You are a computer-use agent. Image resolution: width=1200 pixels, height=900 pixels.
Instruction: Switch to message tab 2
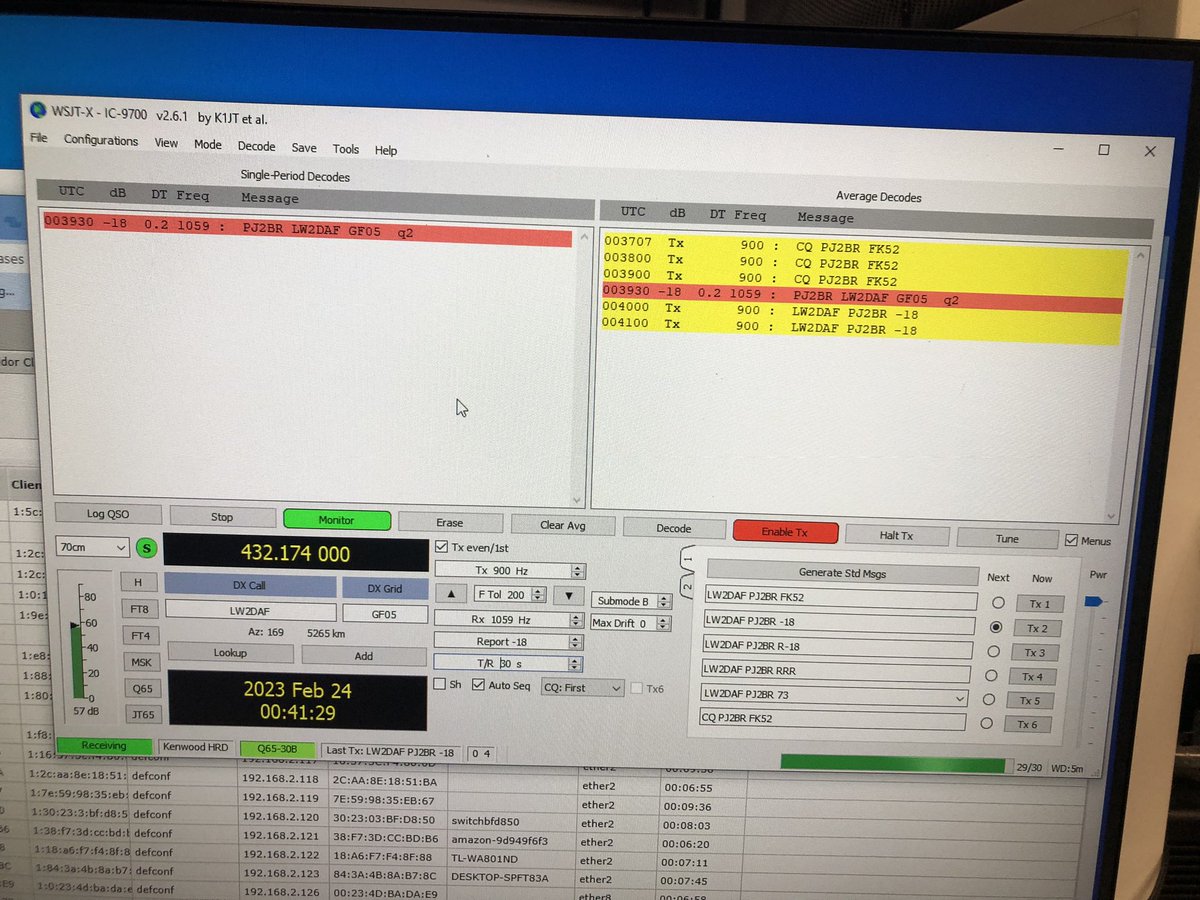pyautogui.click(x=688, y=585)
